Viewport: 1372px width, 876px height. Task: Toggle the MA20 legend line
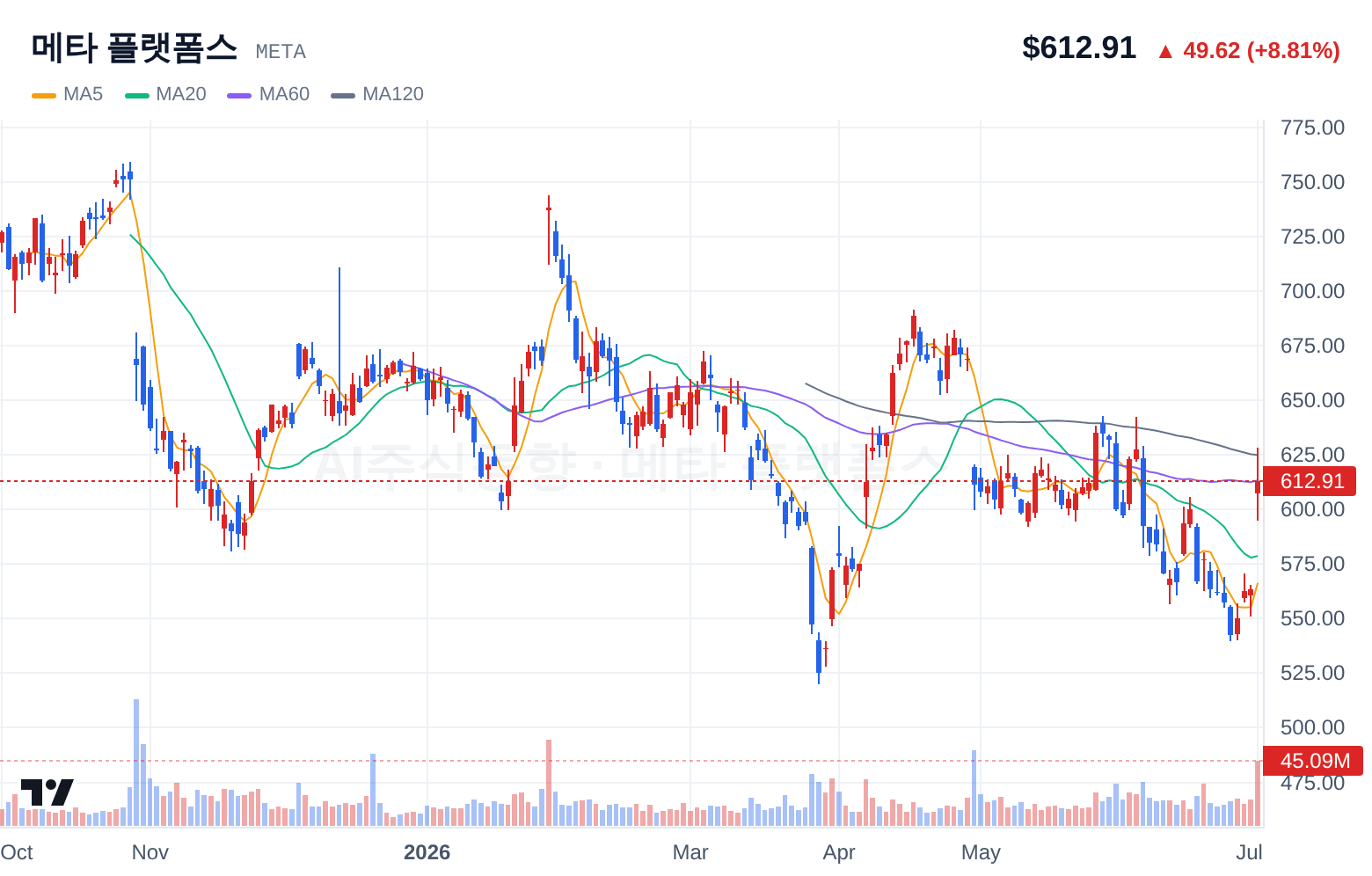[x=166, y=94]
